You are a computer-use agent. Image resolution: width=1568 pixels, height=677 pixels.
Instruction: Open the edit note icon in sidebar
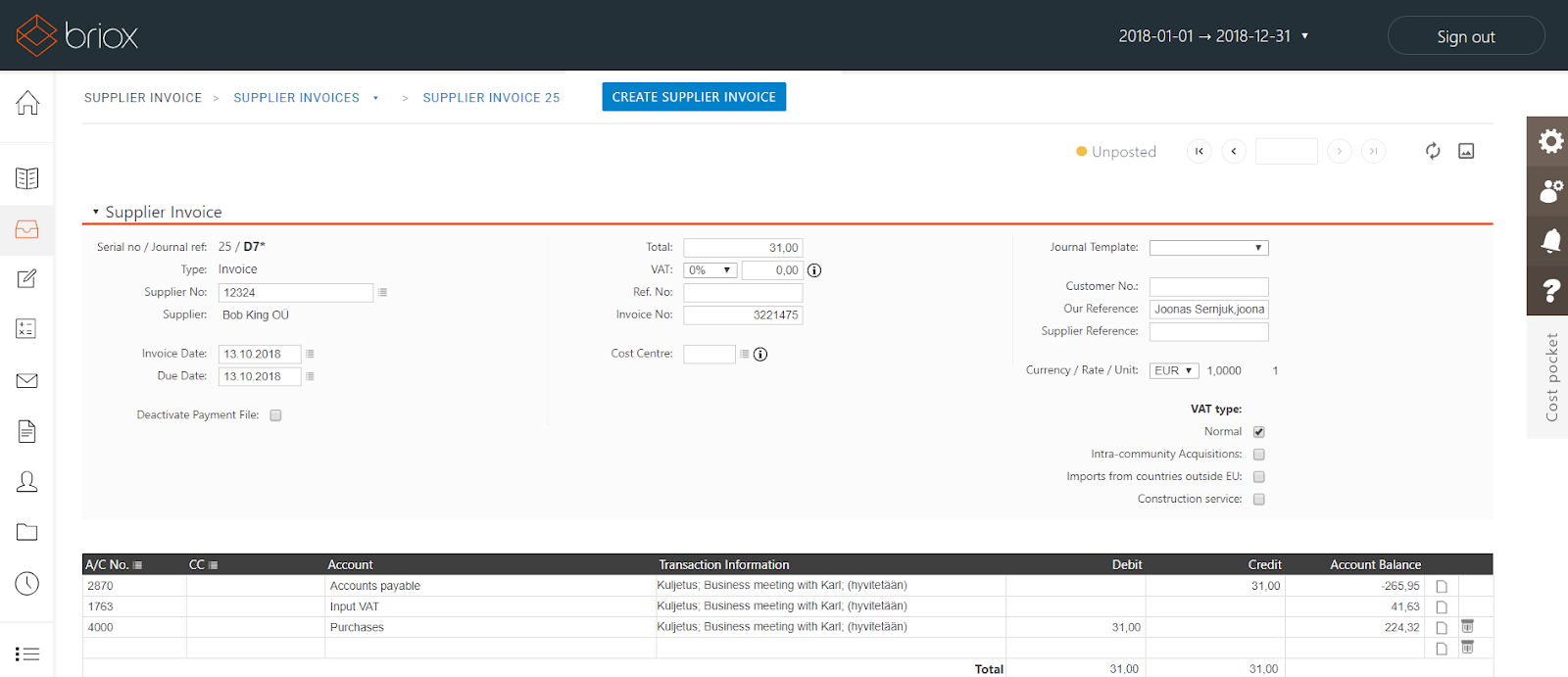tap(27, 279)
